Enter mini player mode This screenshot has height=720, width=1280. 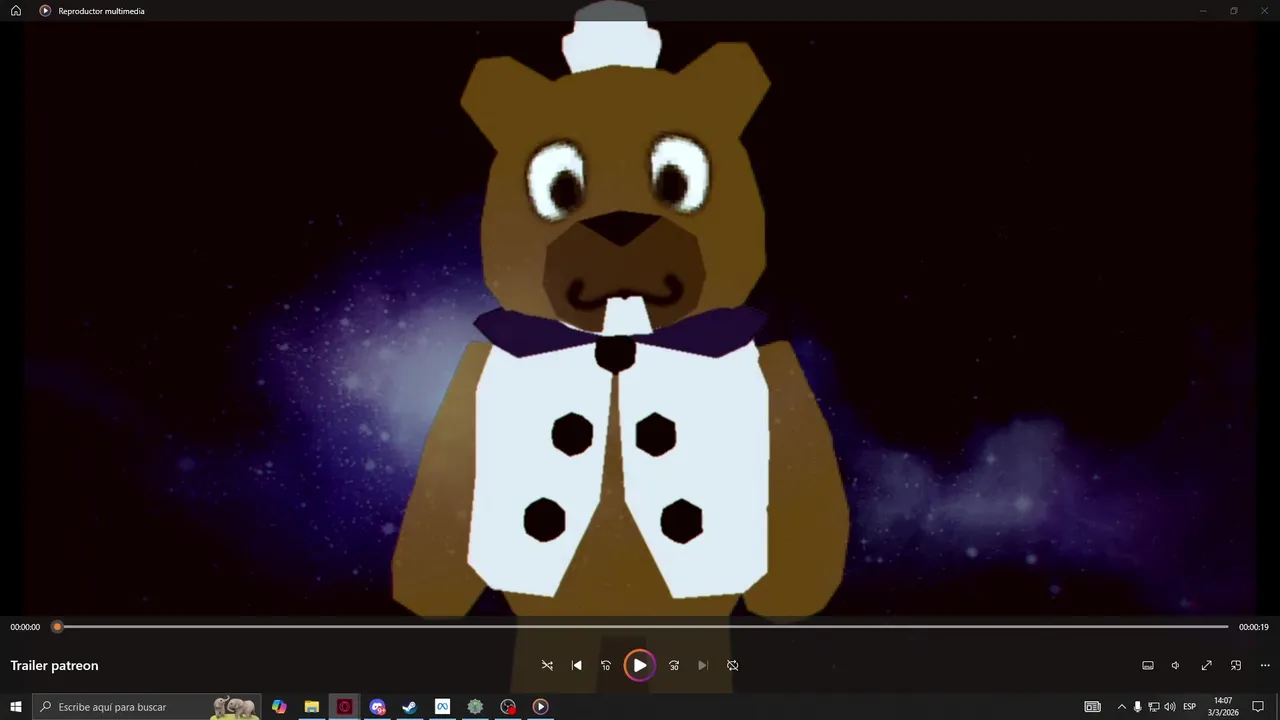(x=1236, y=665)
